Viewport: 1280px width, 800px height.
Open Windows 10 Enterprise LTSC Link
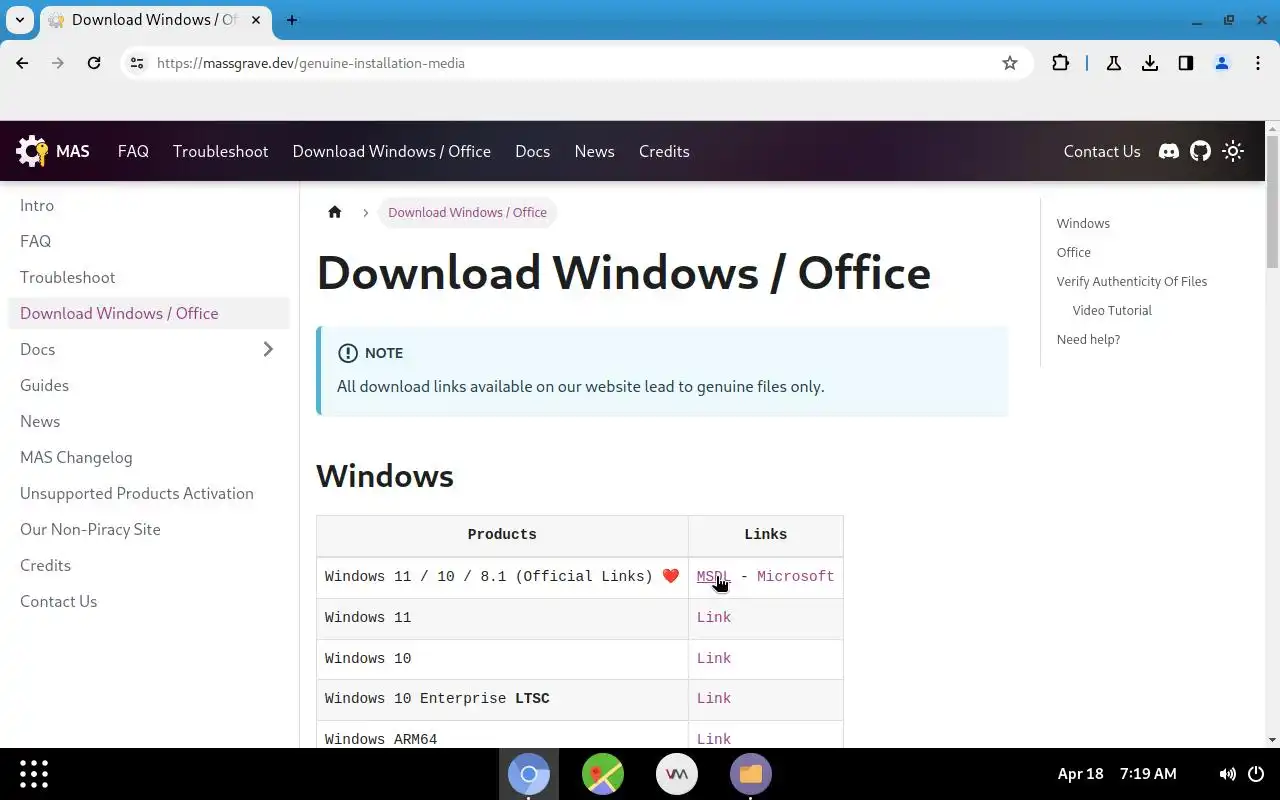pos(714,698)
